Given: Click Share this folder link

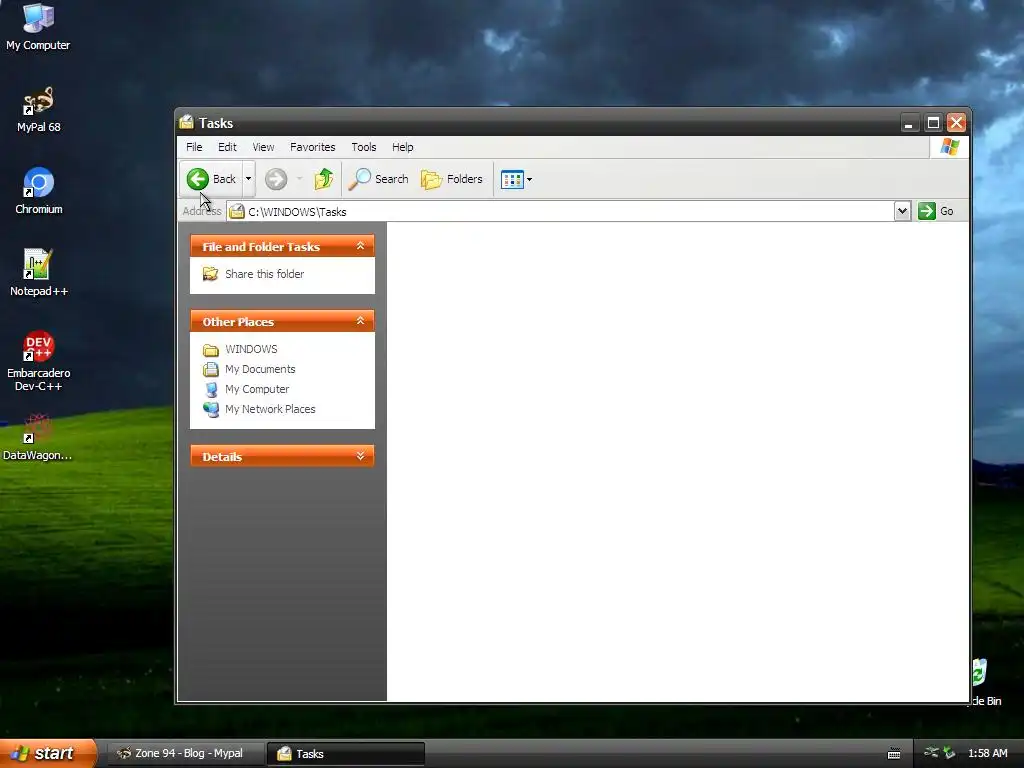Looking at the screenshot, I should [264, 274].
